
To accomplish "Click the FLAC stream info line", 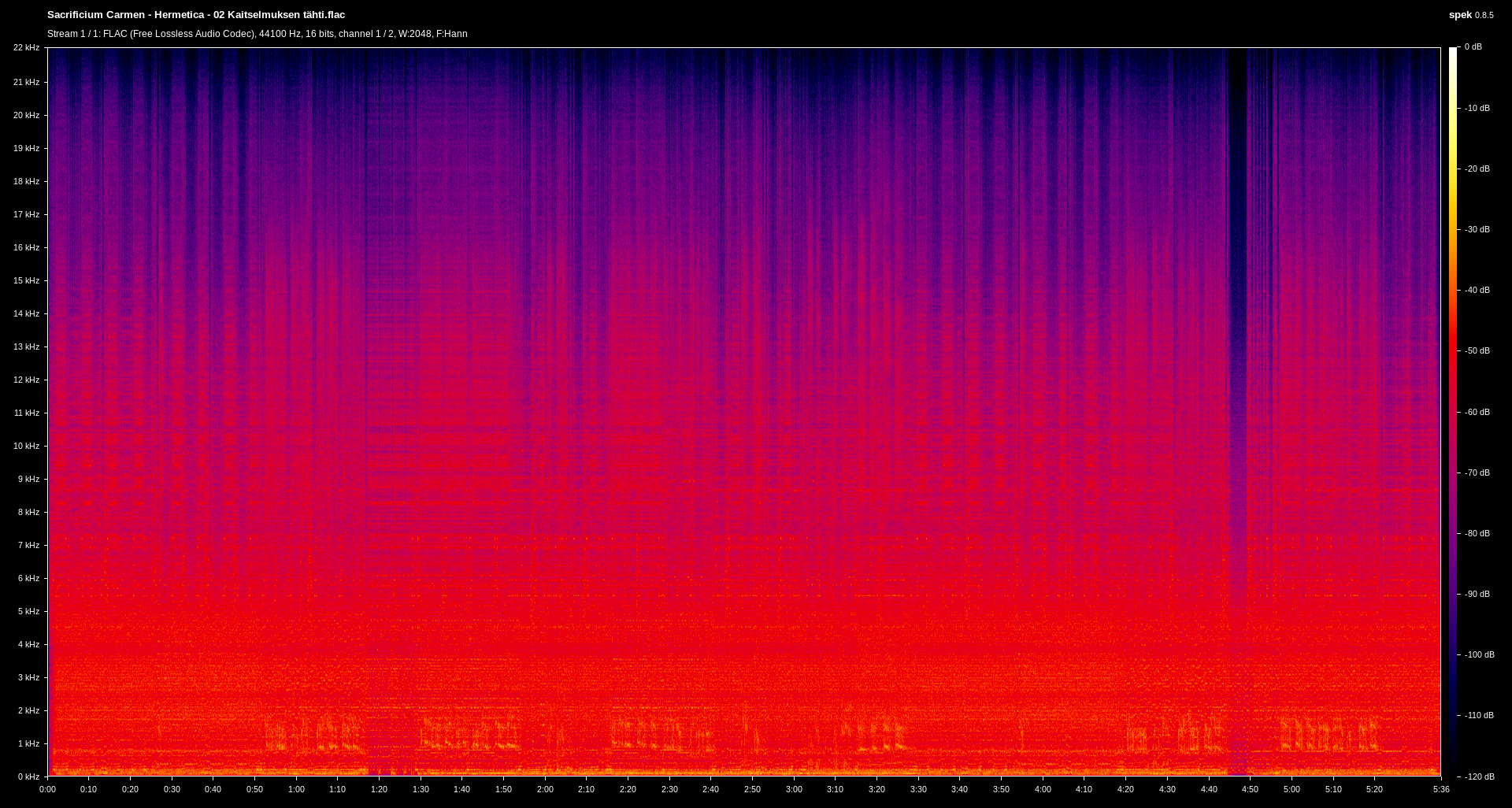I will coord(257,34).
